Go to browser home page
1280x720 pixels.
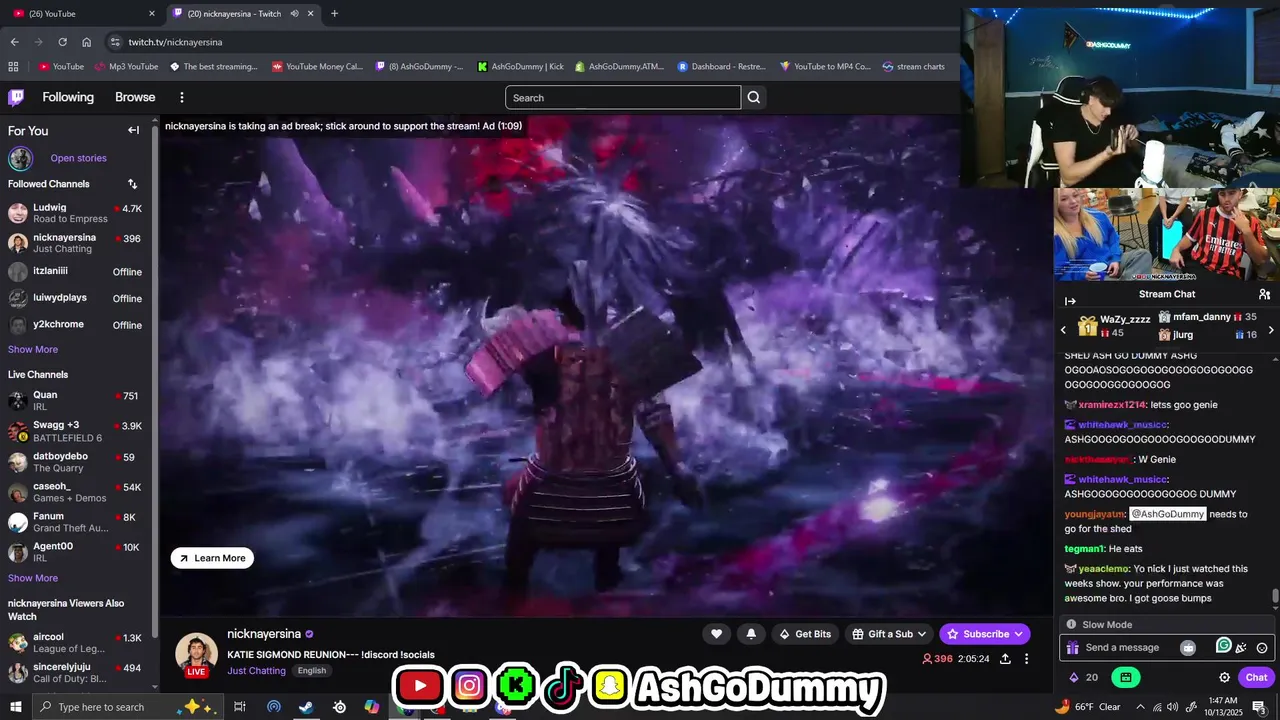86,42
